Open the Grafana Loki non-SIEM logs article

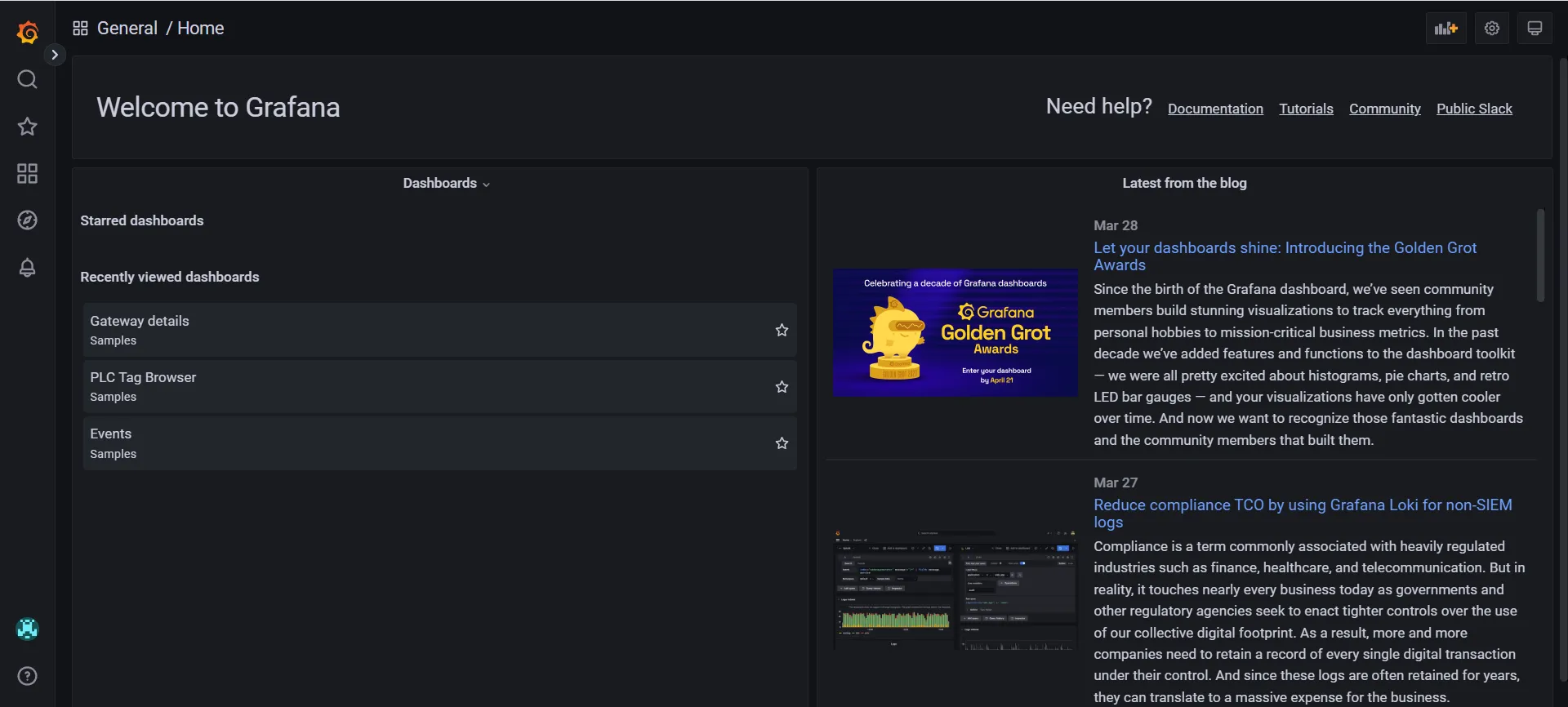(x=1303, y=514)
